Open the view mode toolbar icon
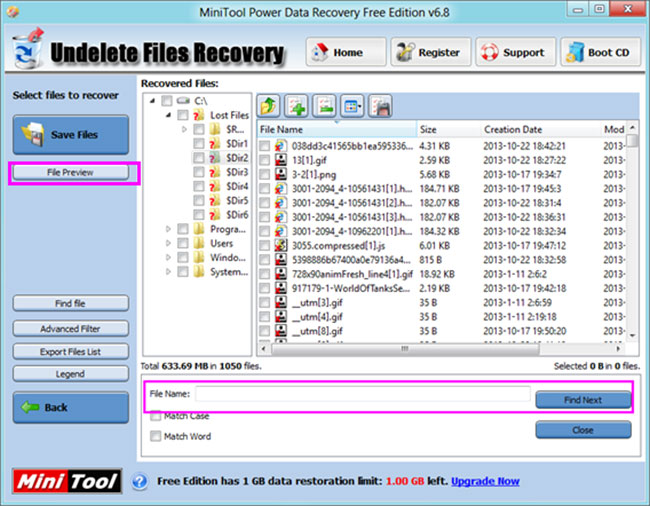This screenshot has height=506, width=650. click(352, 107)
